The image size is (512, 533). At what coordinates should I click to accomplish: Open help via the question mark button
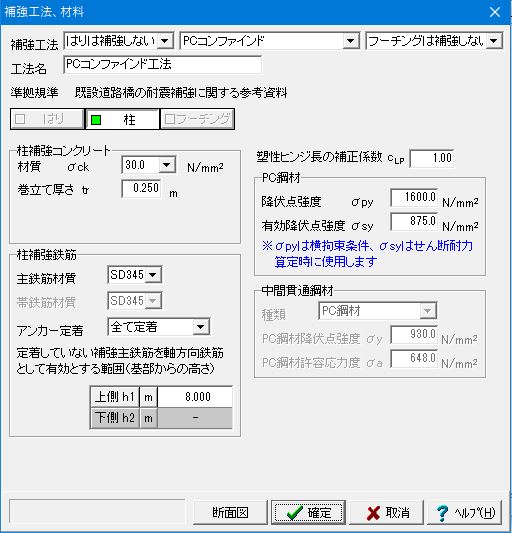465,513
